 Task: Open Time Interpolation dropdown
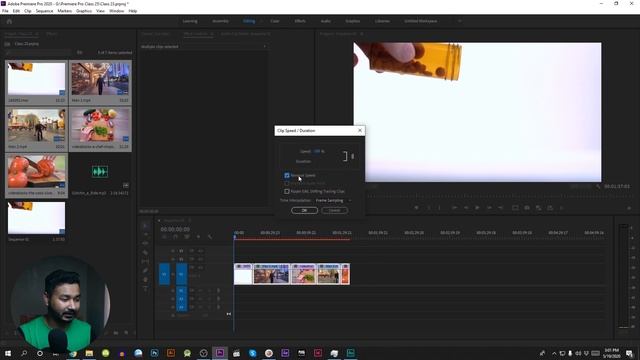(x=333, y=200)
